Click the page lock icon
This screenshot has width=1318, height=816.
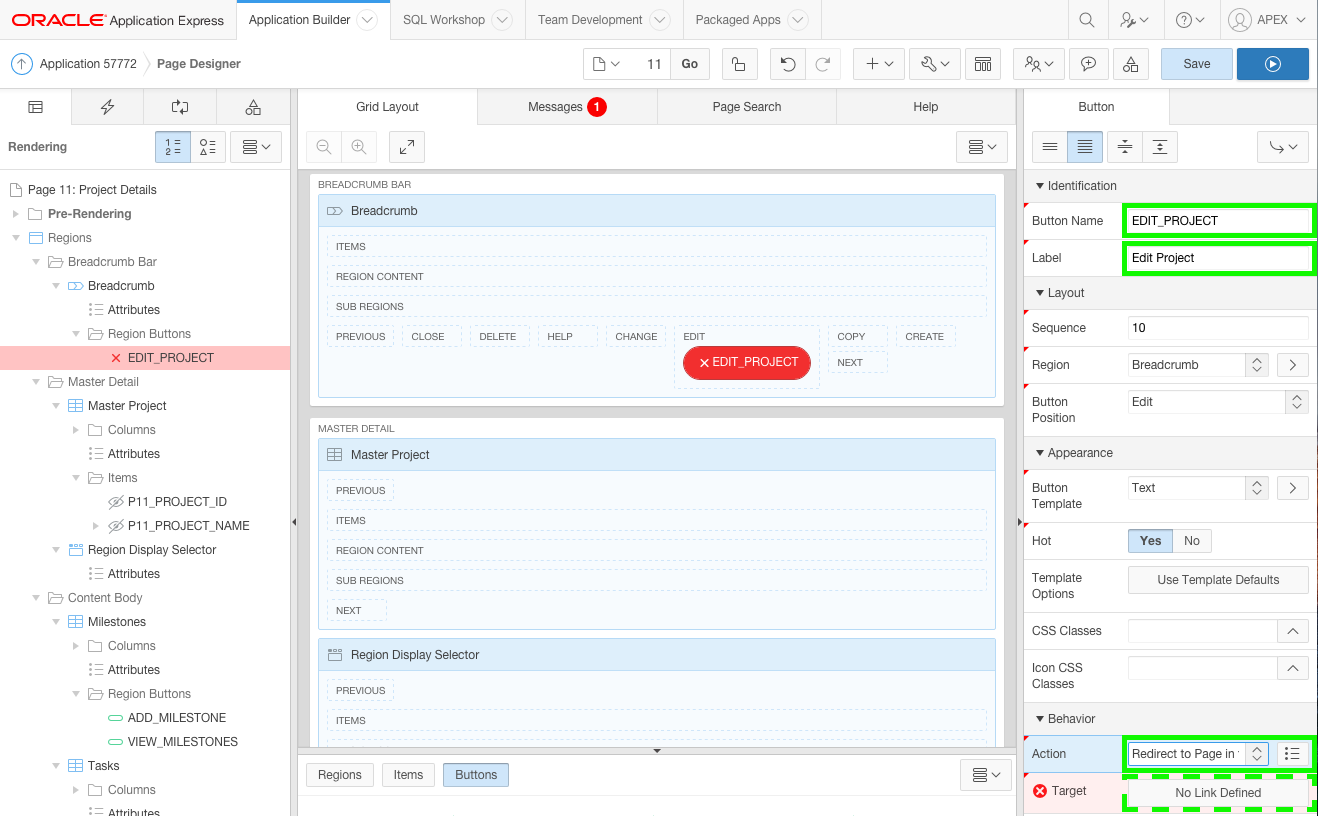(x=738, y=64)
